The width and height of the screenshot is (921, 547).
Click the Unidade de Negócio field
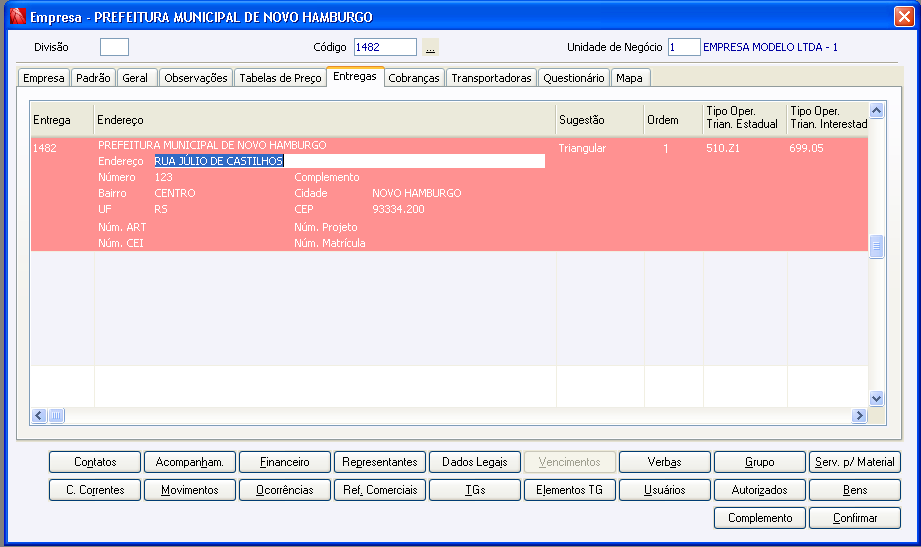coord(684,47)
